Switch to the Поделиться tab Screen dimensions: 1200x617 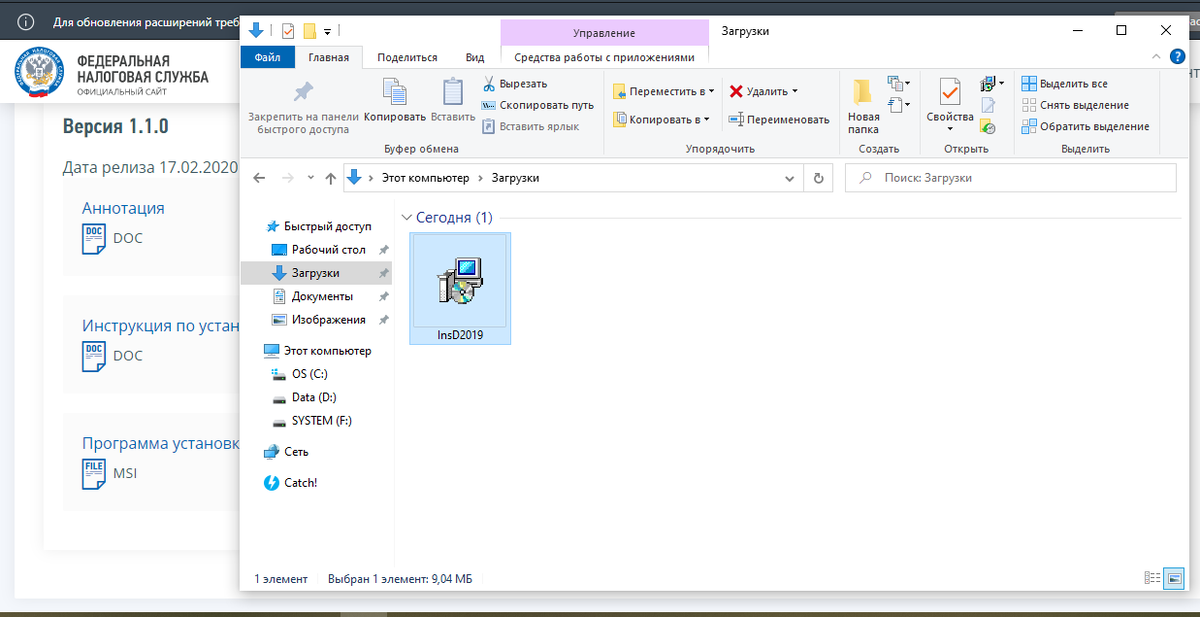coord(407,57)
